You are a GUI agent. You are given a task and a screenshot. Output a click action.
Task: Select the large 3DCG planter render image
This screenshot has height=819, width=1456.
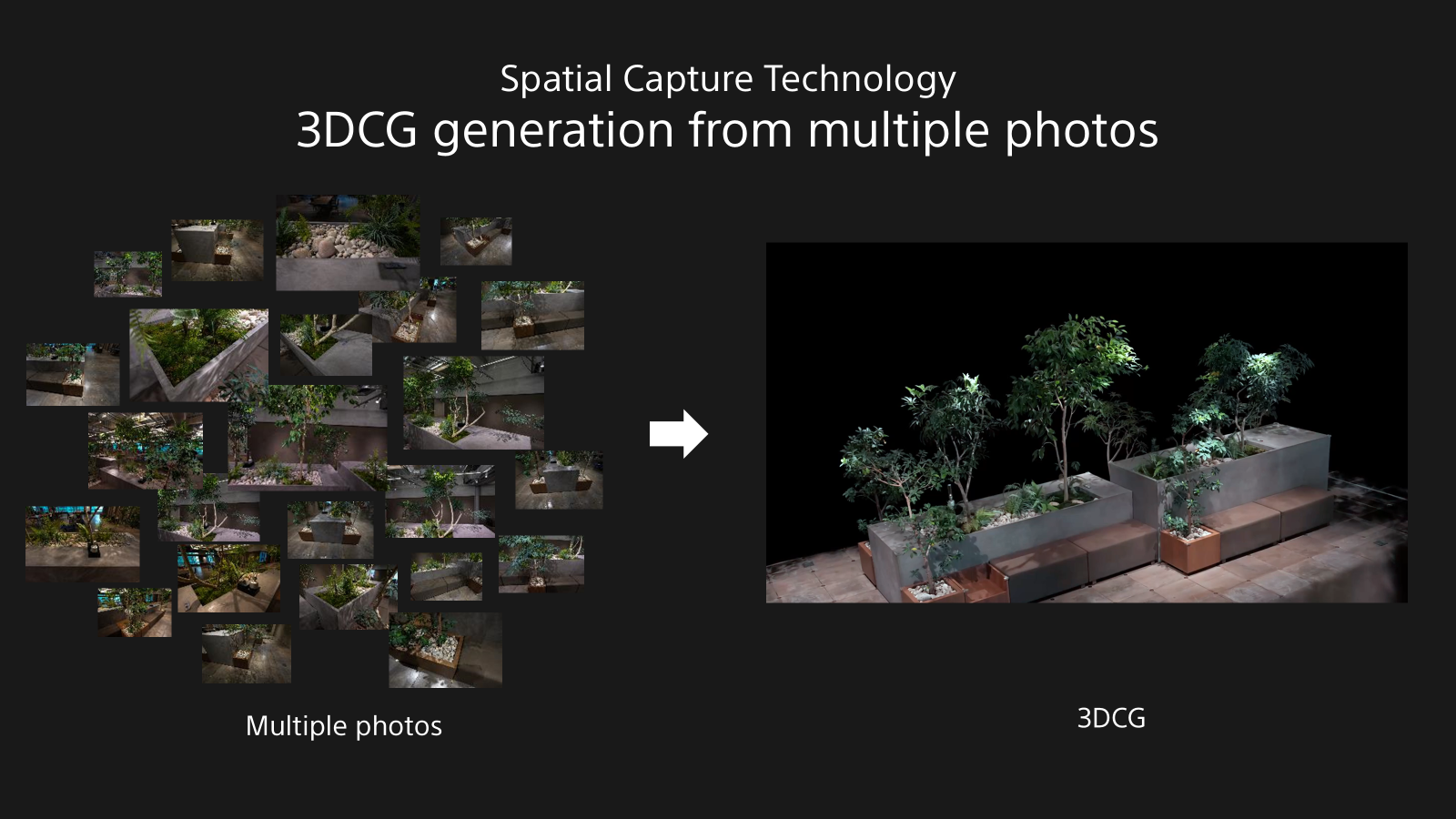[x=1087, y=422]
